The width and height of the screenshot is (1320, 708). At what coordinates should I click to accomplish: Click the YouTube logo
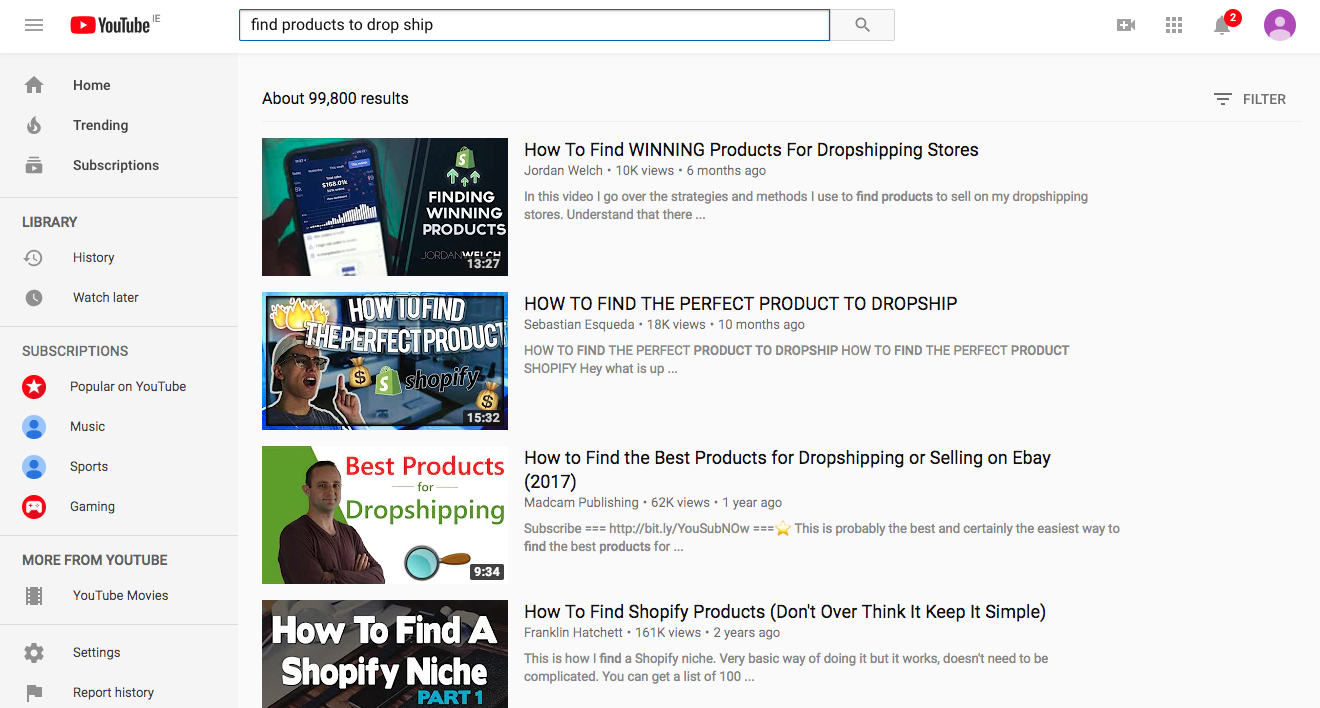(x=110, y=25)
